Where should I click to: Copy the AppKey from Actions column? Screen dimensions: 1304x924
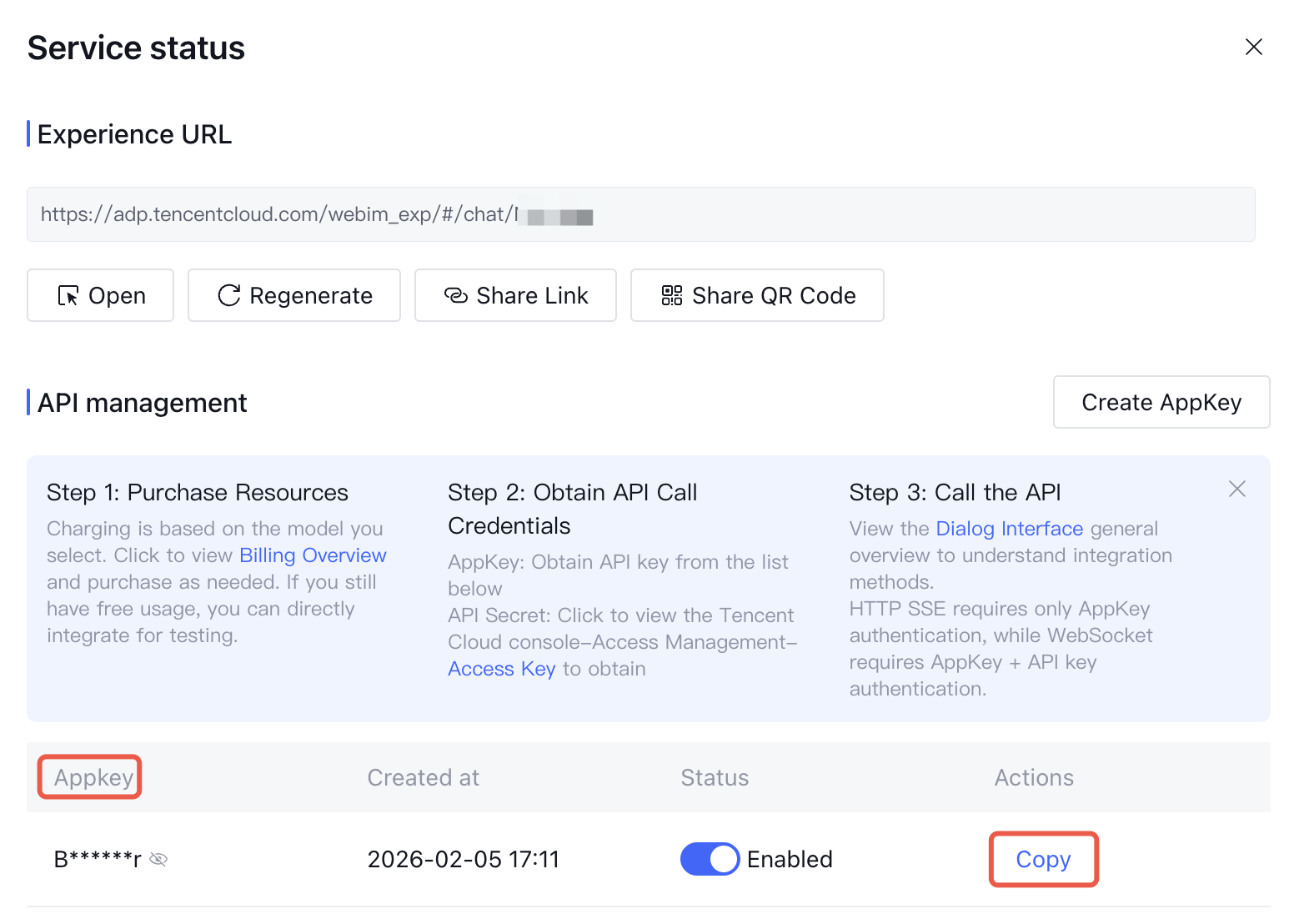[1043, 859]
